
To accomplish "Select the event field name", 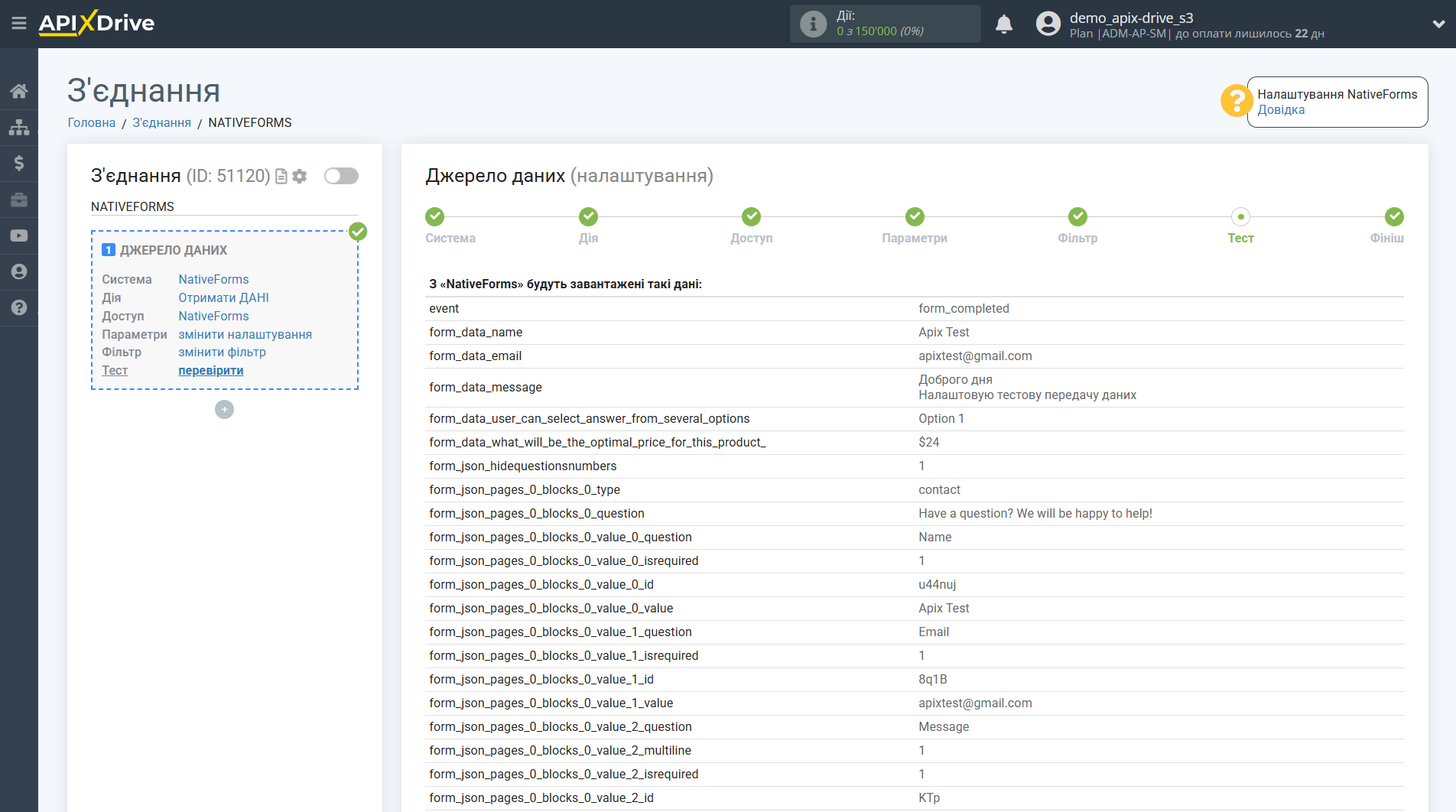I will point(444,308).
